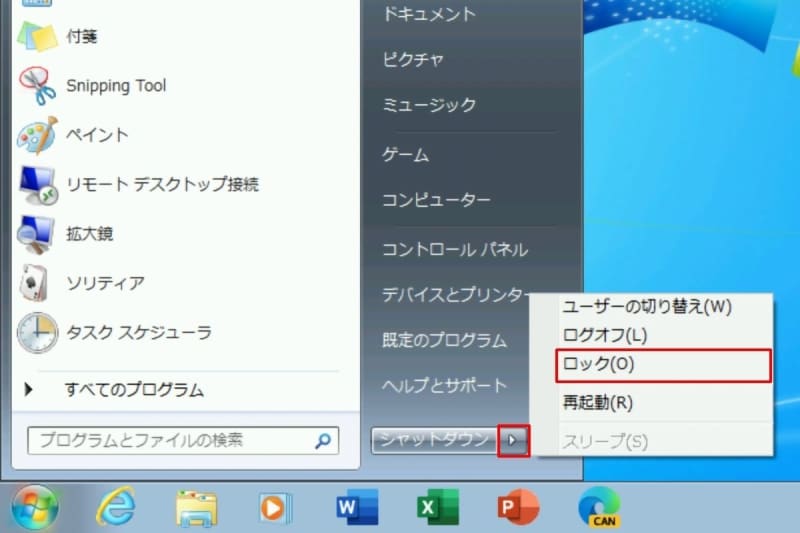Click the シャットダウン button
The height and width of the screenshot is (533, 800).
pos(435,440)
